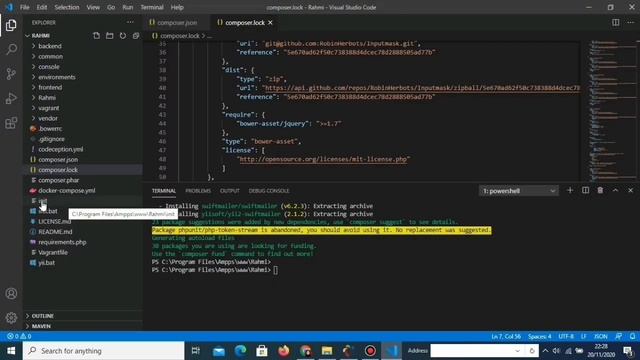The width and height of the screenshot is (640, 360).
Task: Open the Extensions view
Action: [x=11, y=122]
